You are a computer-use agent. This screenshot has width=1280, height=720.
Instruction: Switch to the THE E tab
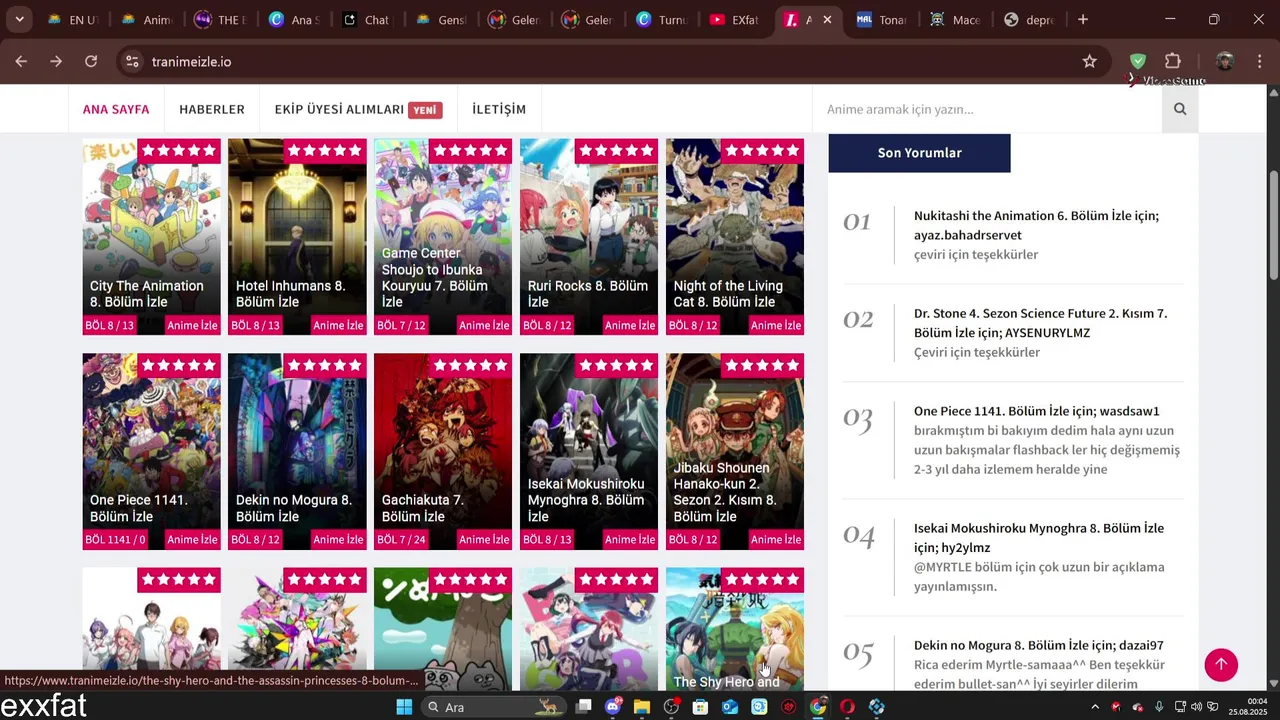[221, 20]
